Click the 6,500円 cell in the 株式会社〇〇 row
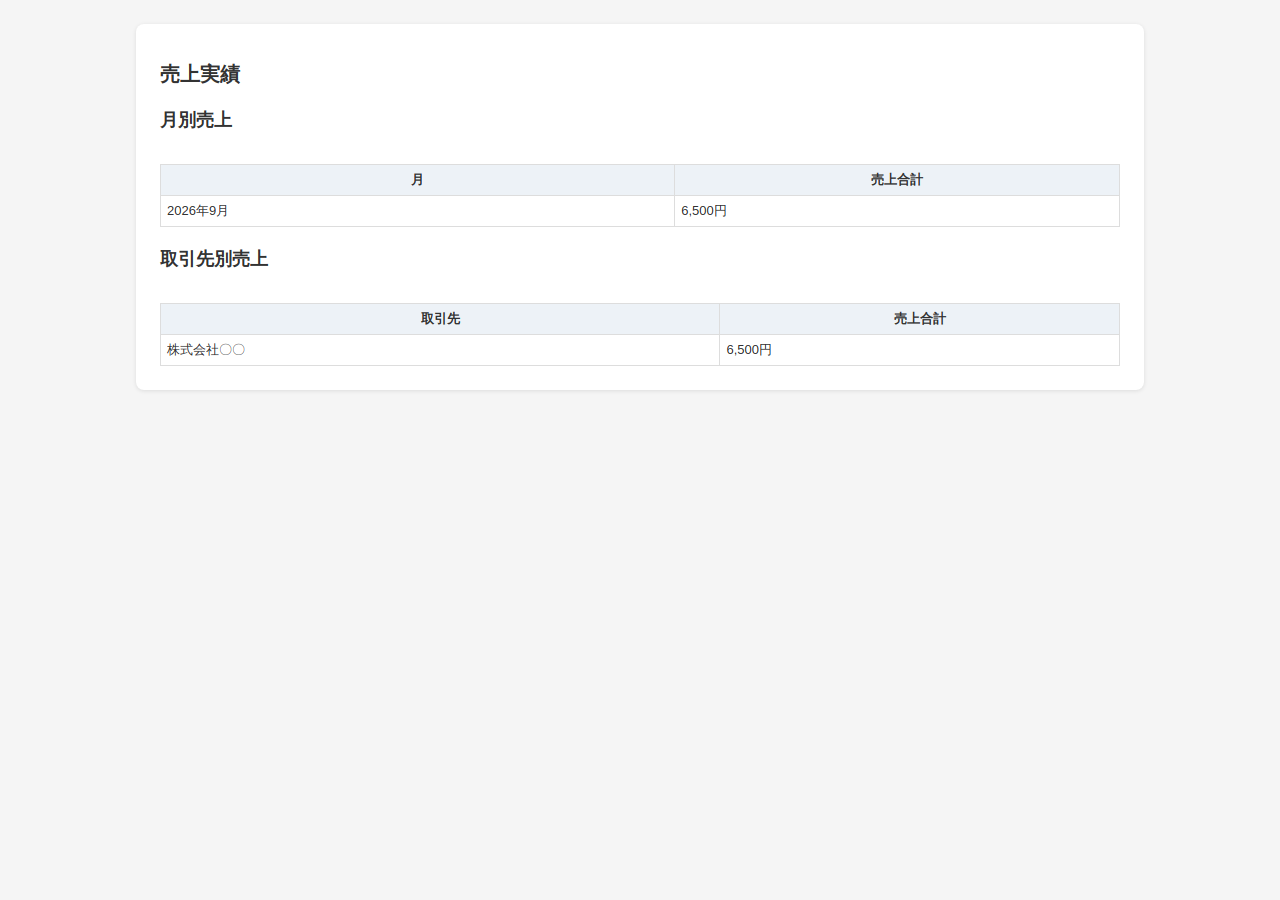The width and height of the screenshot is (1280, 900). (919, 350)
